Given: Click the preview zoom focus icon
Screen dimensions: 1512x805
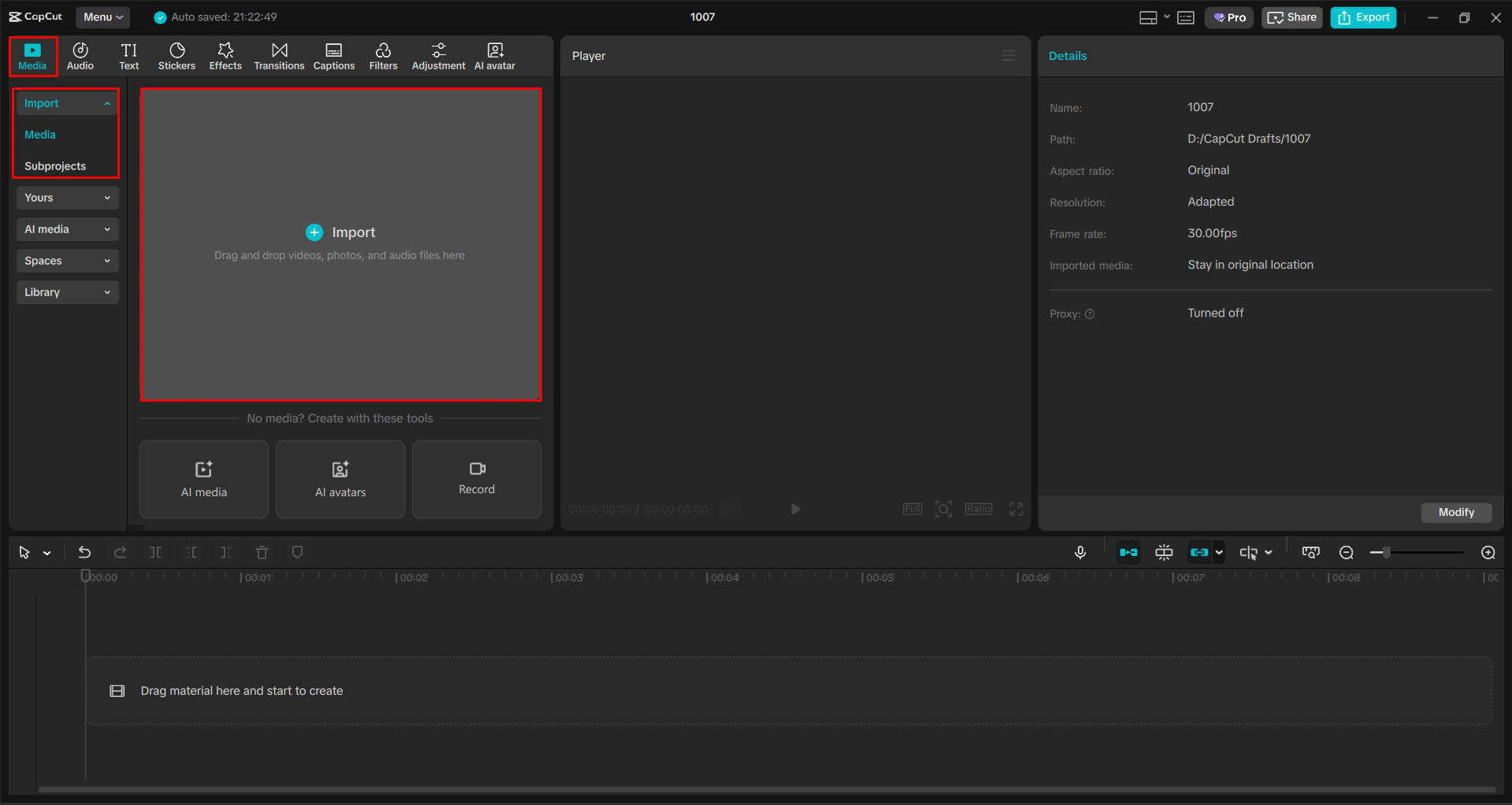Looking at the screenshot, I should pos(943,509).
